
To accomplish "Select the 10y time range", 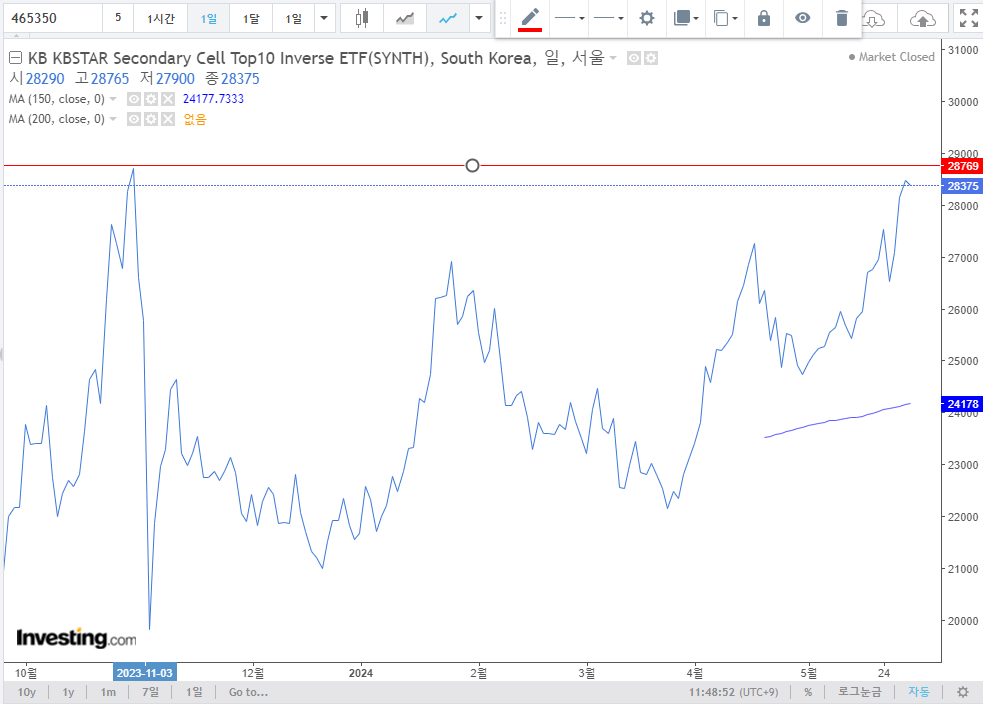I will pyautogui.click(x=27, y=692).
